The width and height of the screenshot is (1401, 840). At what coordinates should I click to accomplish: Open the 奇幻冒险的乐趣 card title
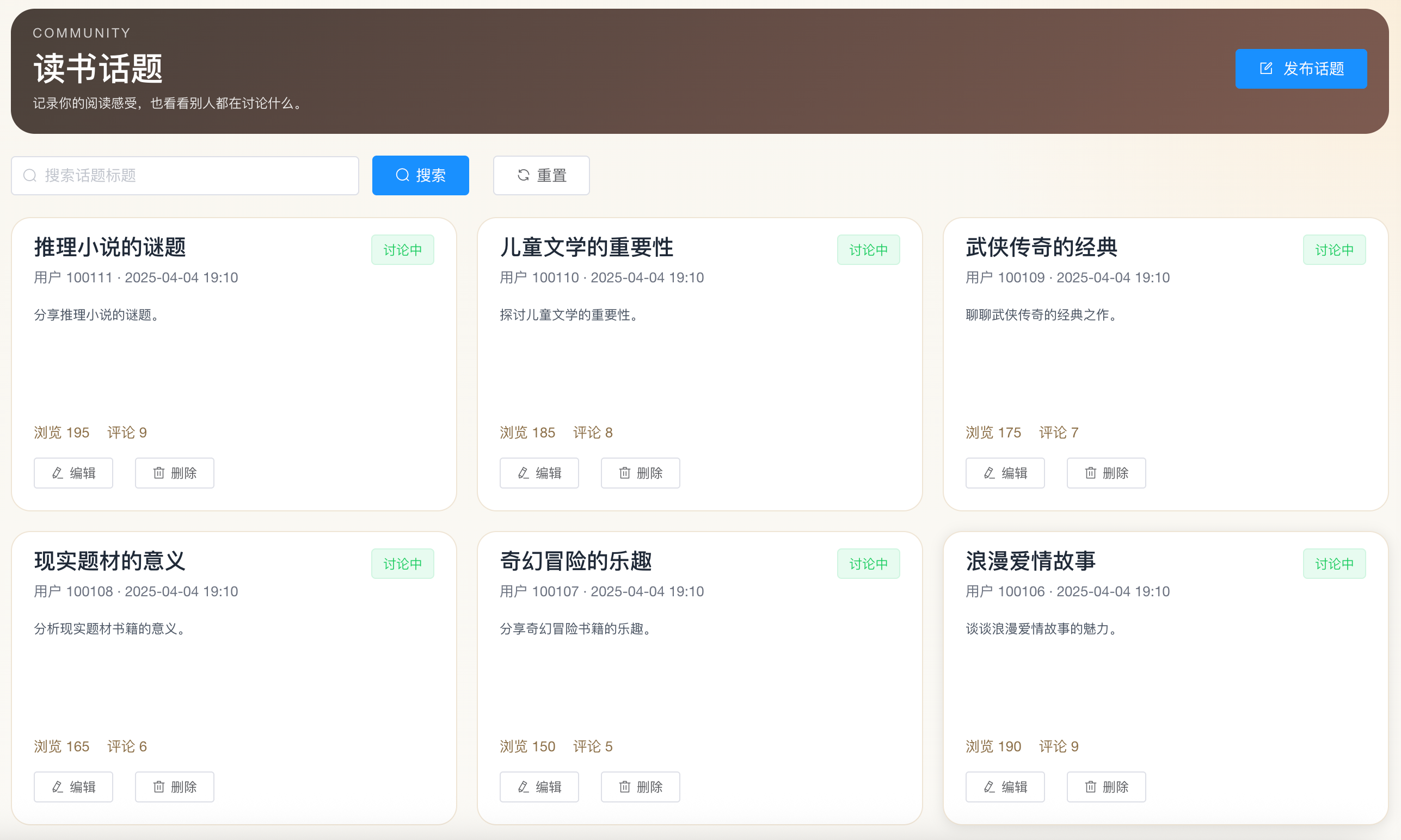[575, 561]
